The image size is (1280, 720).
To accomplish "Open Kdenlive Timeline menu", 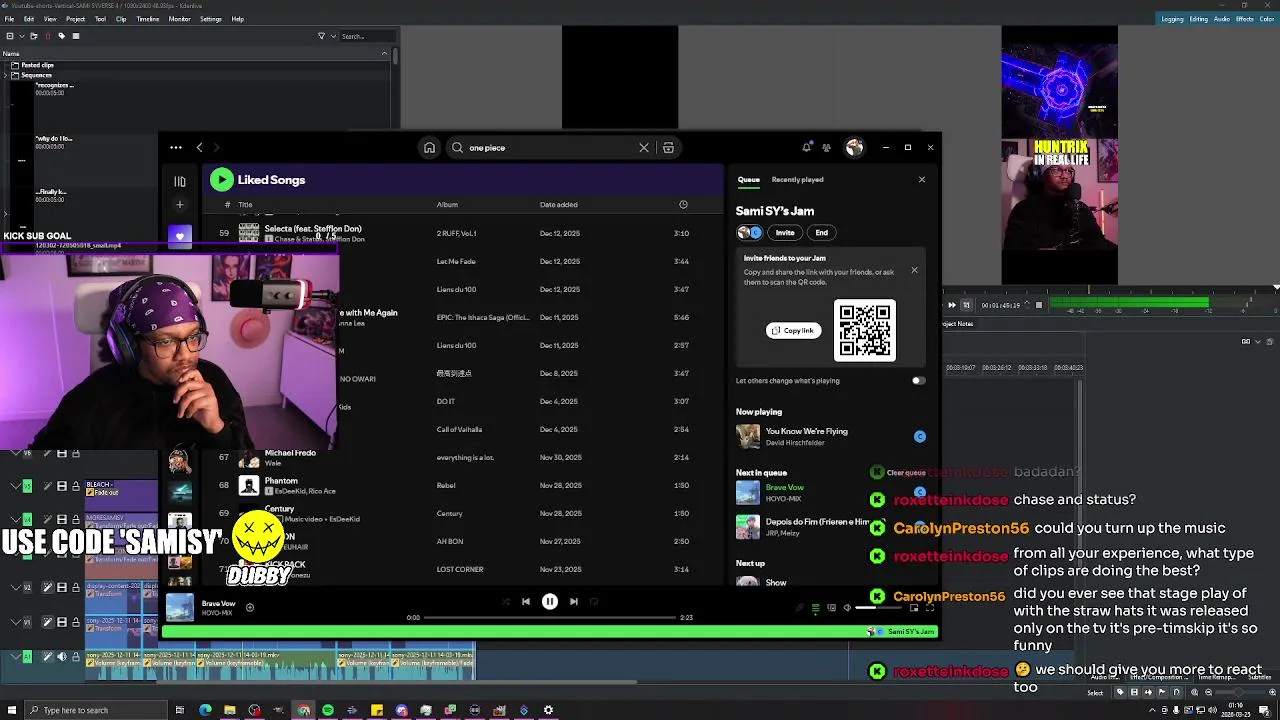I will (148, 19).
